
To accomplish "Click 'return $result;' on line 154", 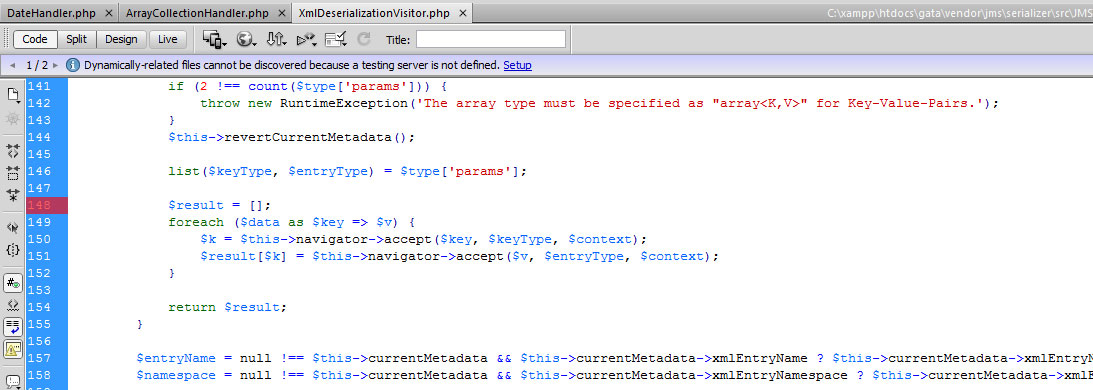I will [228, 308].
